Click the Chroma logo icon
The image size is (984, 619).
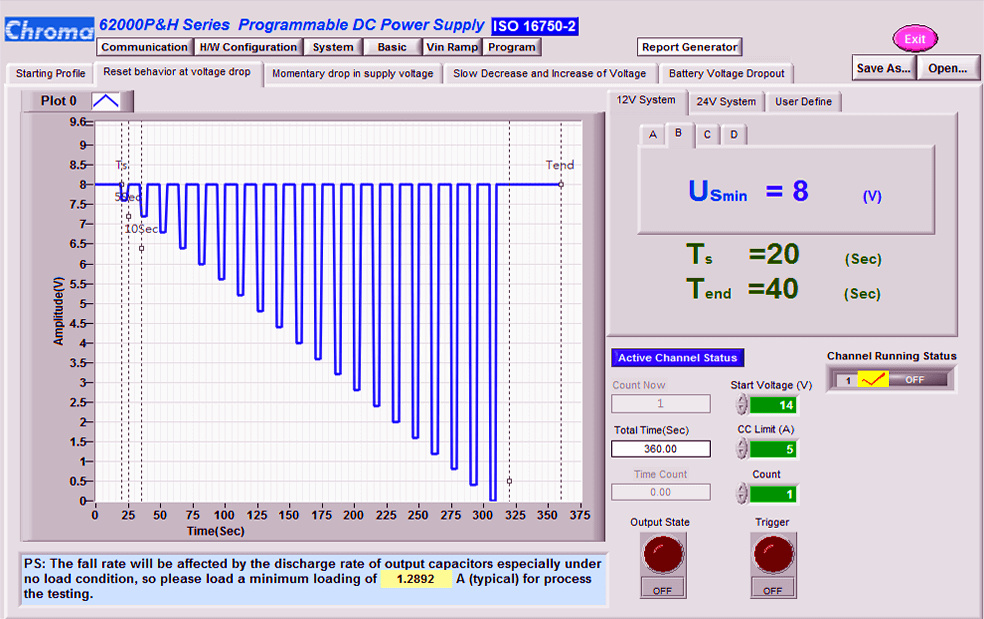(50, 30)
